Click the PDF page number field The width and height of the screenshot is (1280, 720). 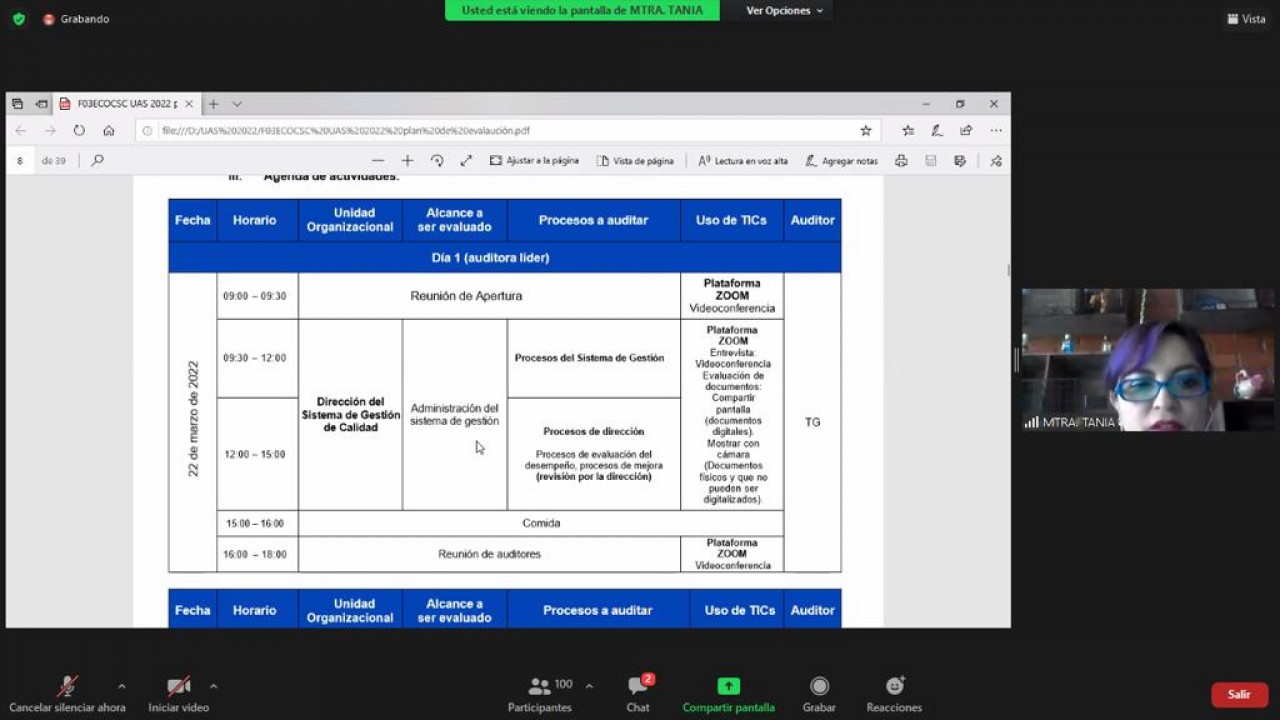point(20,160)
